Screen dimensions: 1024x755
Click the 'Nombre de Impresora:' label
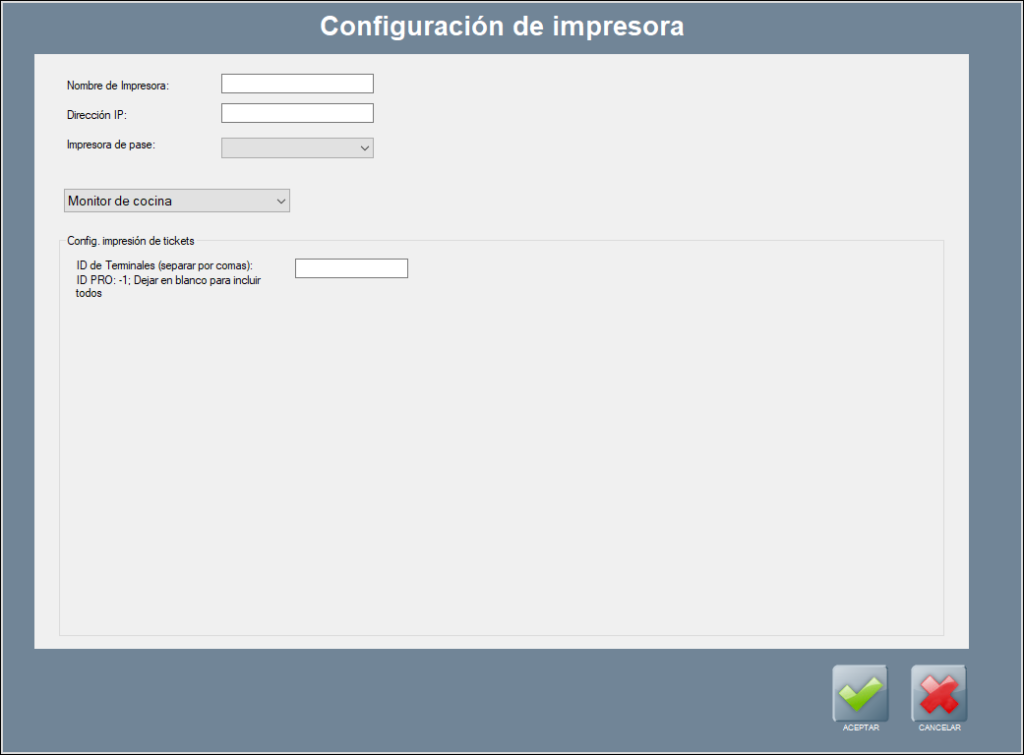pyautogui.click(x=118, y=85)
